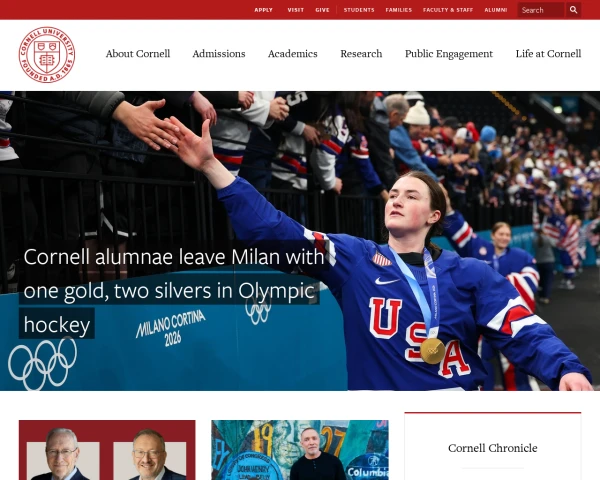Click the Give link
The image size is (600, 480).
click(x=322, y=10)
